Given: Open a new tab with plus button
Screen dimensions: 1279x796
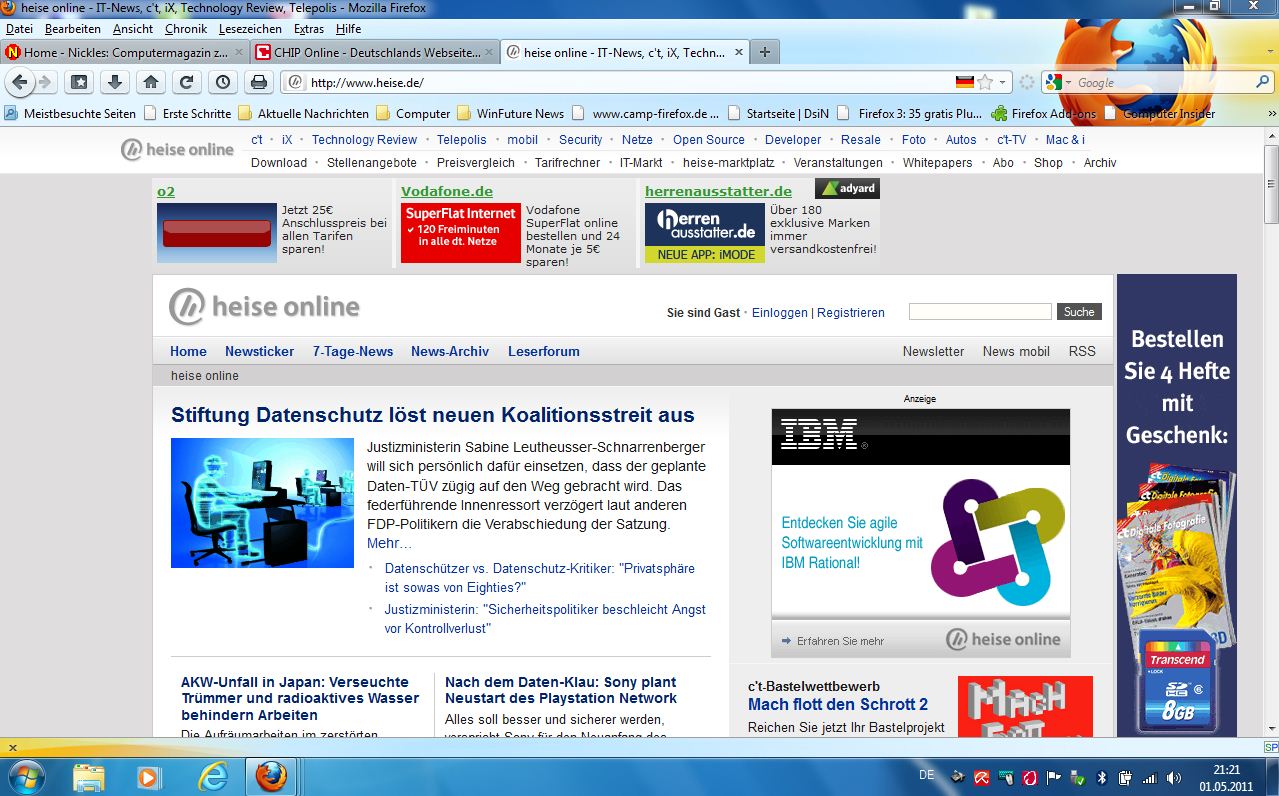Looking at the screenshot, I should pos(765,52).
